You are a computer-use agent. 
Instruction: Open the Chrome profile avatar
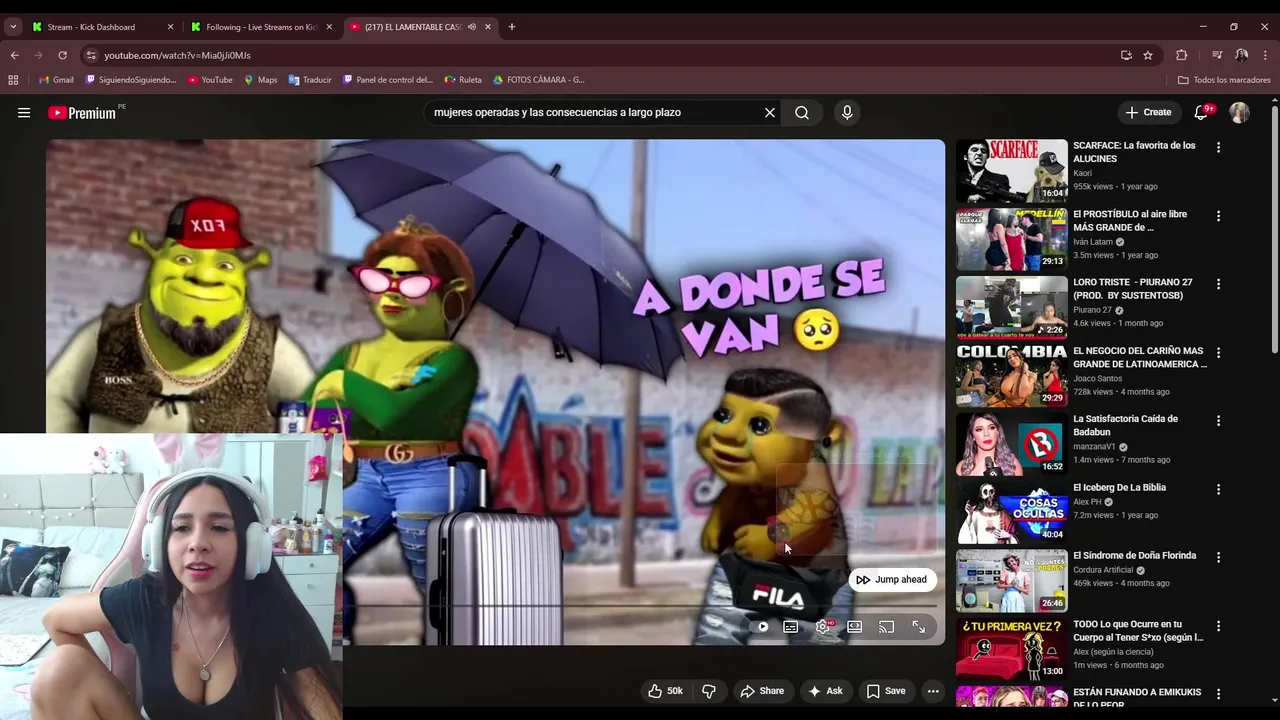(x=1241, y=55)
